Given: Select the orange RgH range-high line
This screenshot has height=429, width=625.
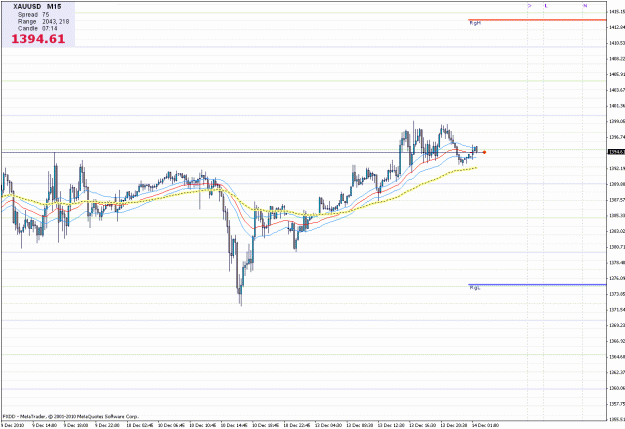Looking at the screenshot, I should tap(537, 20).
